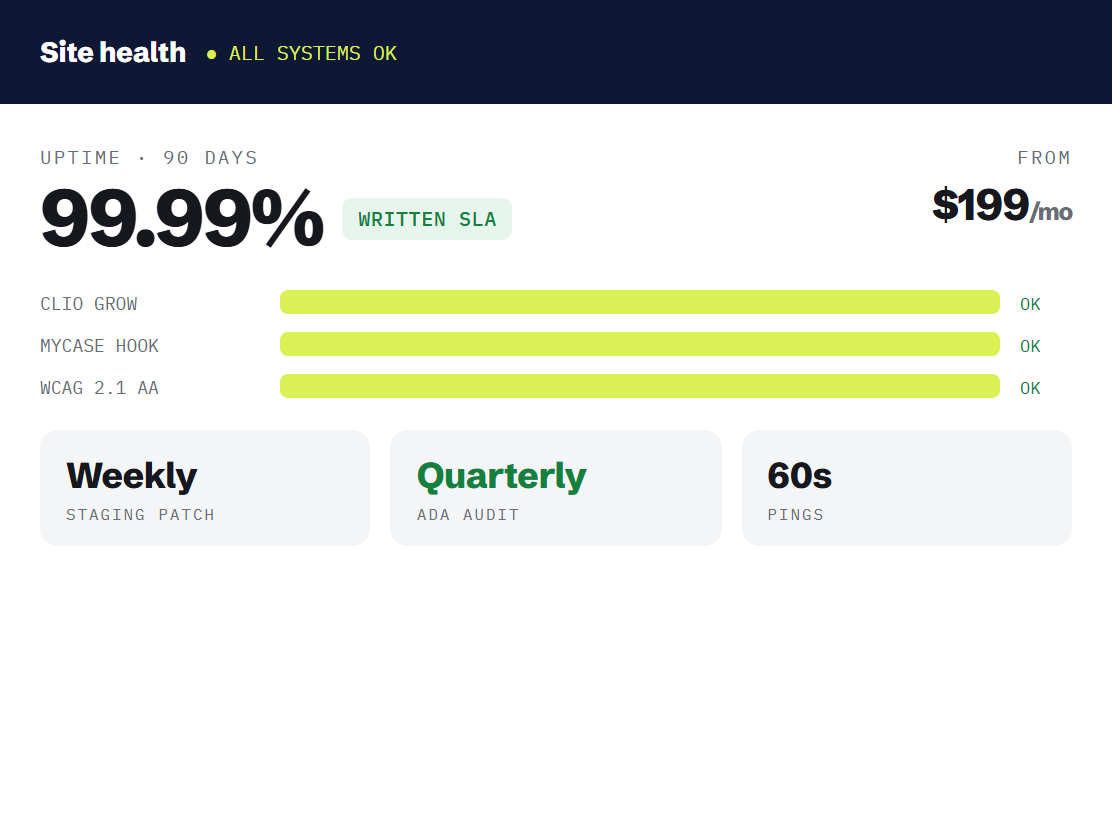1112x840 pixels.
Task: Click the WCAG 2.1 AA progress bar
Action: (x=640, y=386)
